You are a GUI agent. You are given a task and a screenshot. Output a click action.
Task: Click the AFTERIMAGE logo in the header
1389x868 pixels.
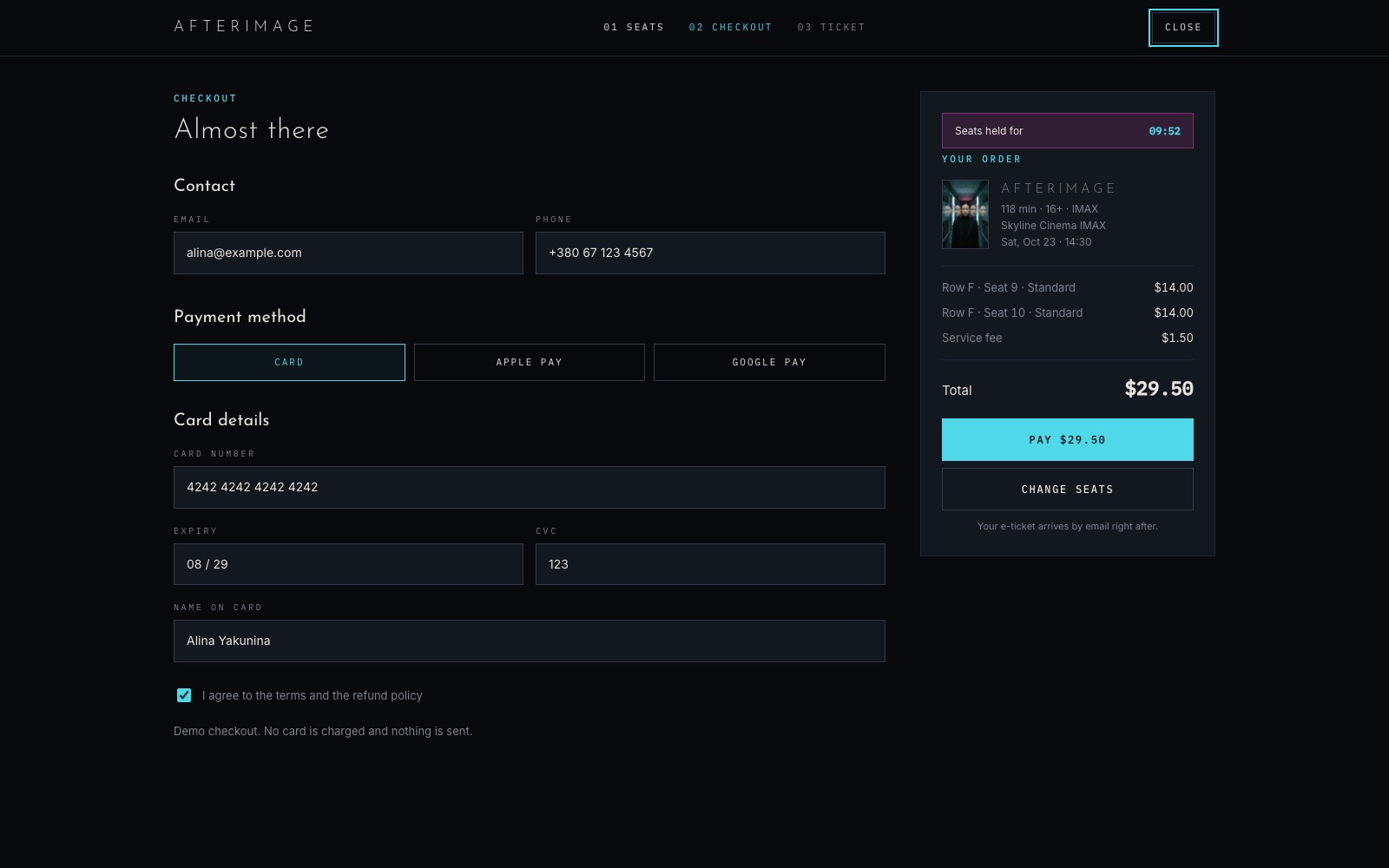click(244, 26)
